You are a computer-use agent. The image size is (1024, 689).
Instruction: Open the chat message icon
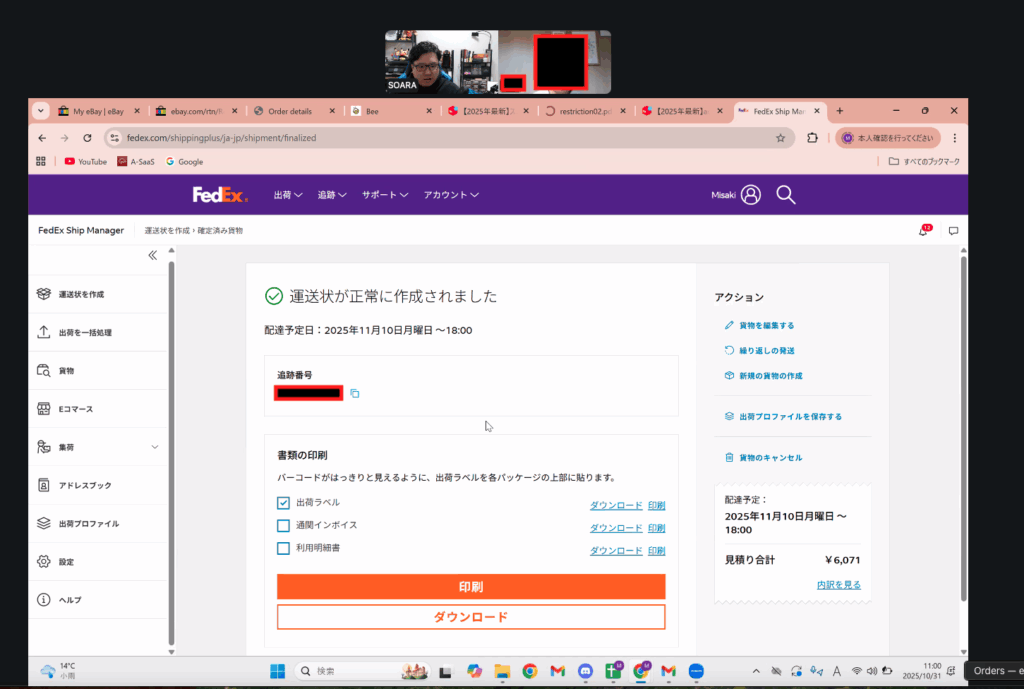pos(953,231)
